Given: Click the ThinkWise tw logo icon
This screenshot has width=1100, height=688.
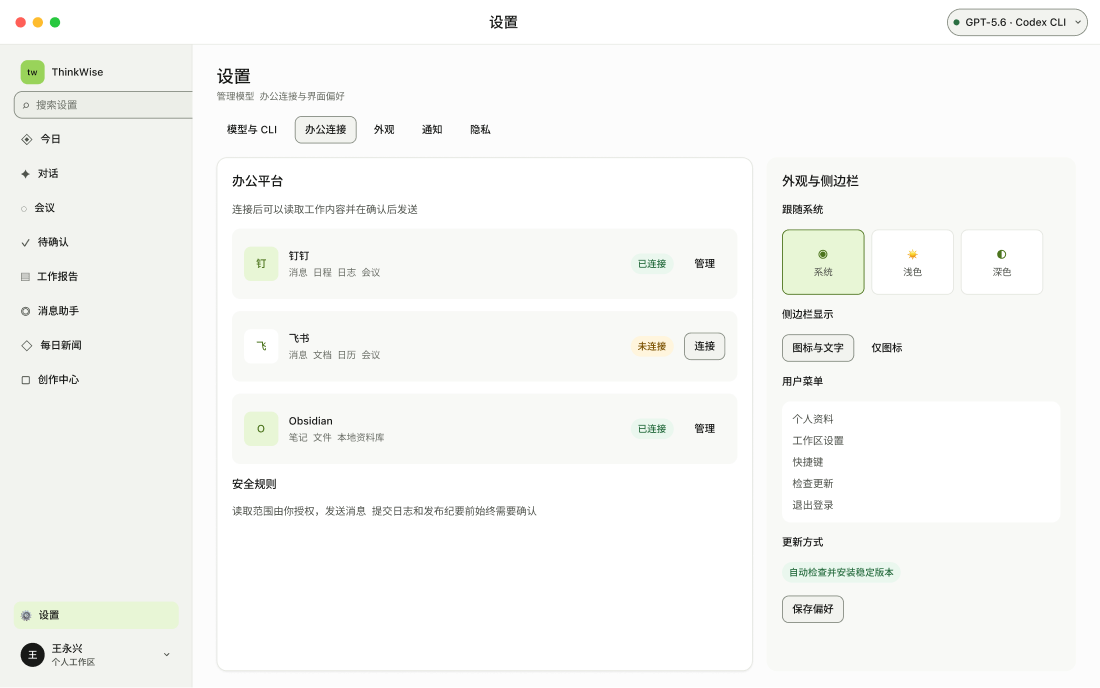Looking at the screenshot, I should 32,72.
